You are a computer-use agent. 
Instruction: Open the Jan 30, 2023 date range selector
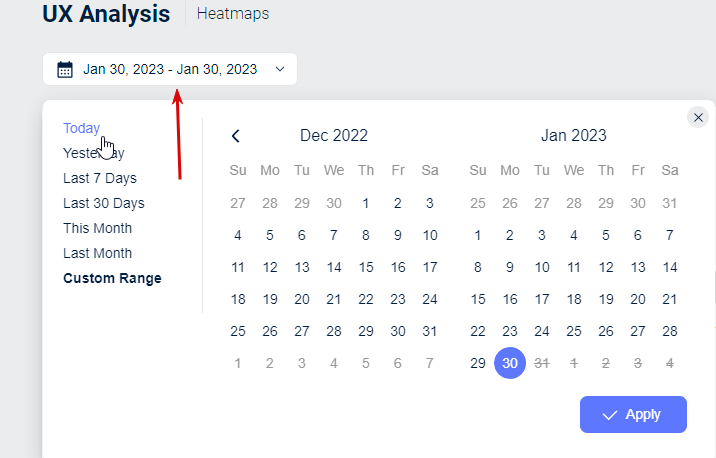tap(170, 69)
